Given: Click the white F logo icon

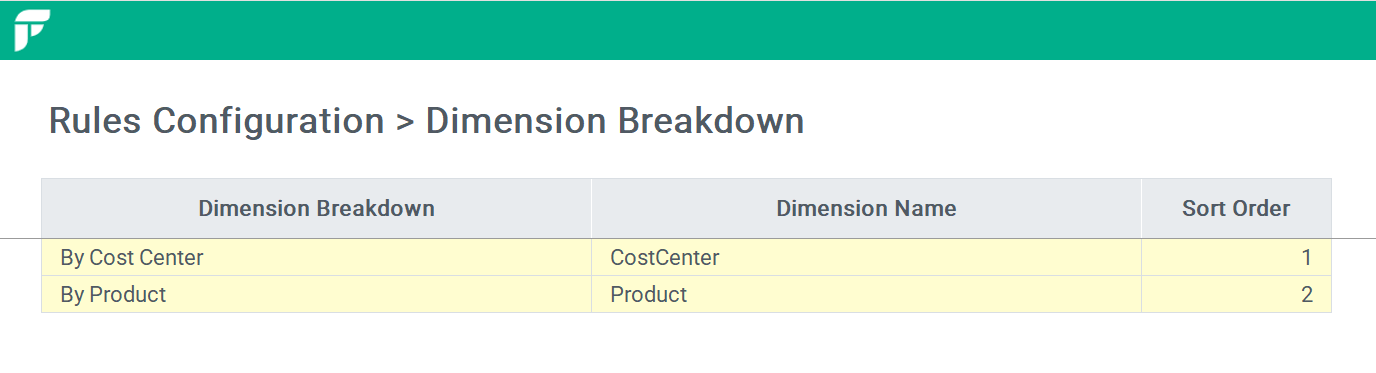Looking at the screenshot, I should point(33,31).
